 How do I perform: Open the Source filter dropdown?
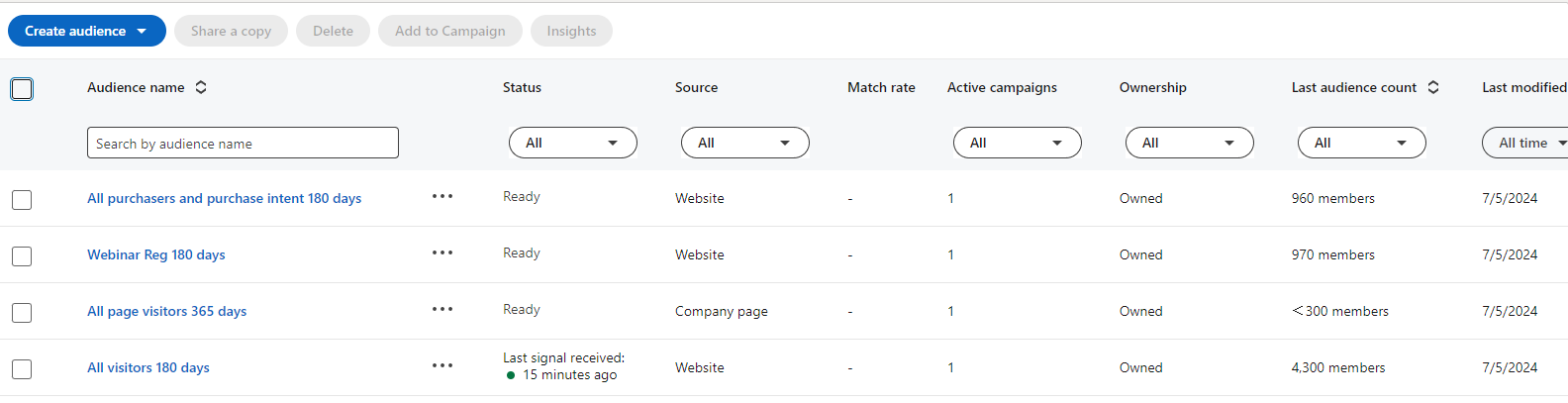pos(745,143)
